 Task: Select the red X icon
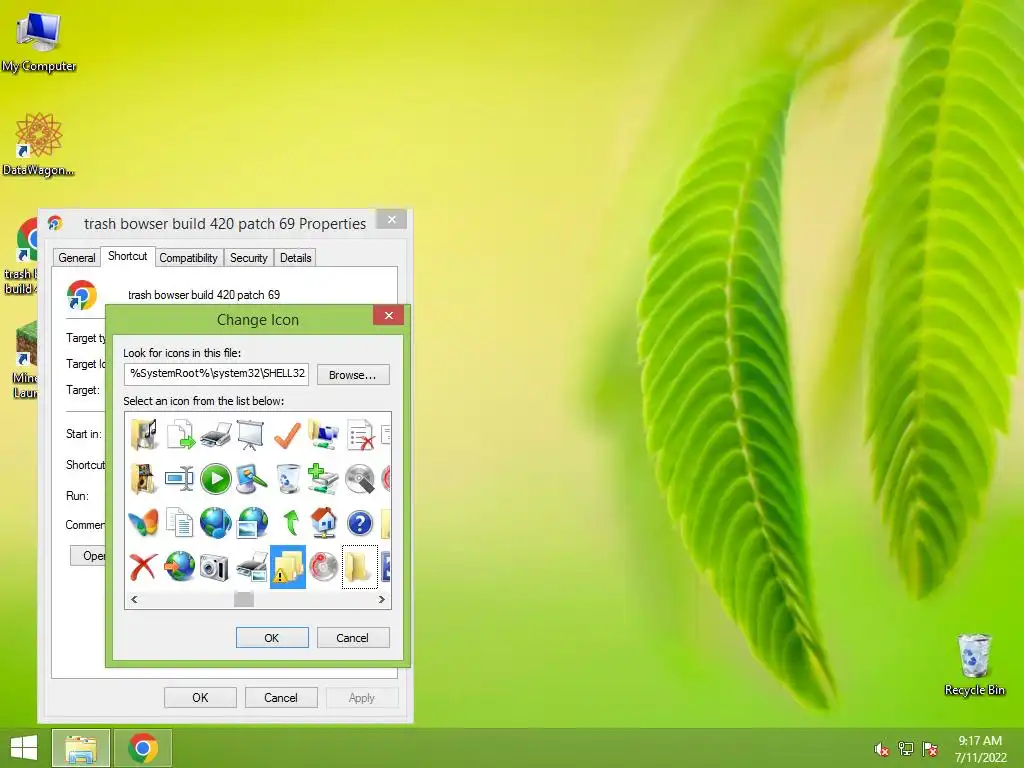[143, 567]
